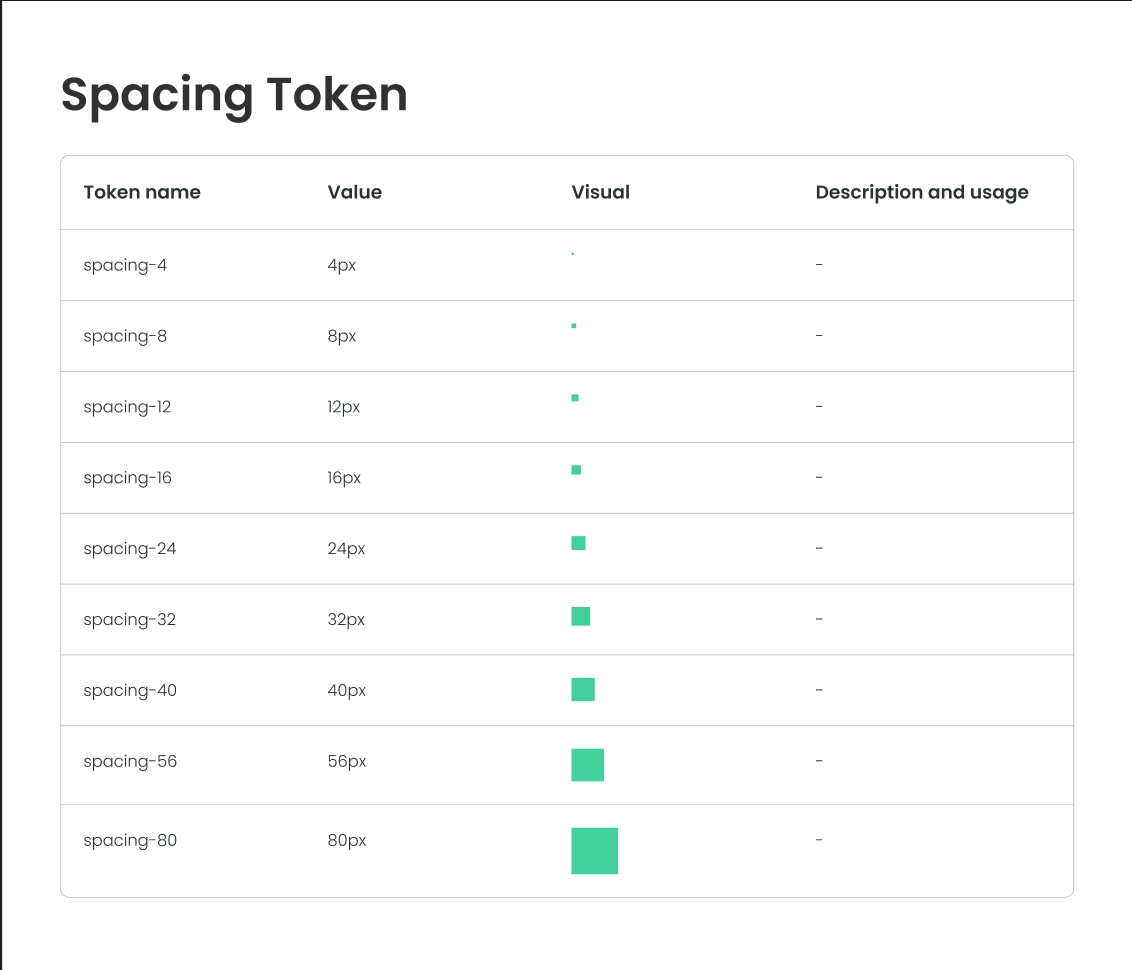Screen dimensions: 1132x970
Task: Click the 'Description and usage' column header
Action: [x=922, y=193]
